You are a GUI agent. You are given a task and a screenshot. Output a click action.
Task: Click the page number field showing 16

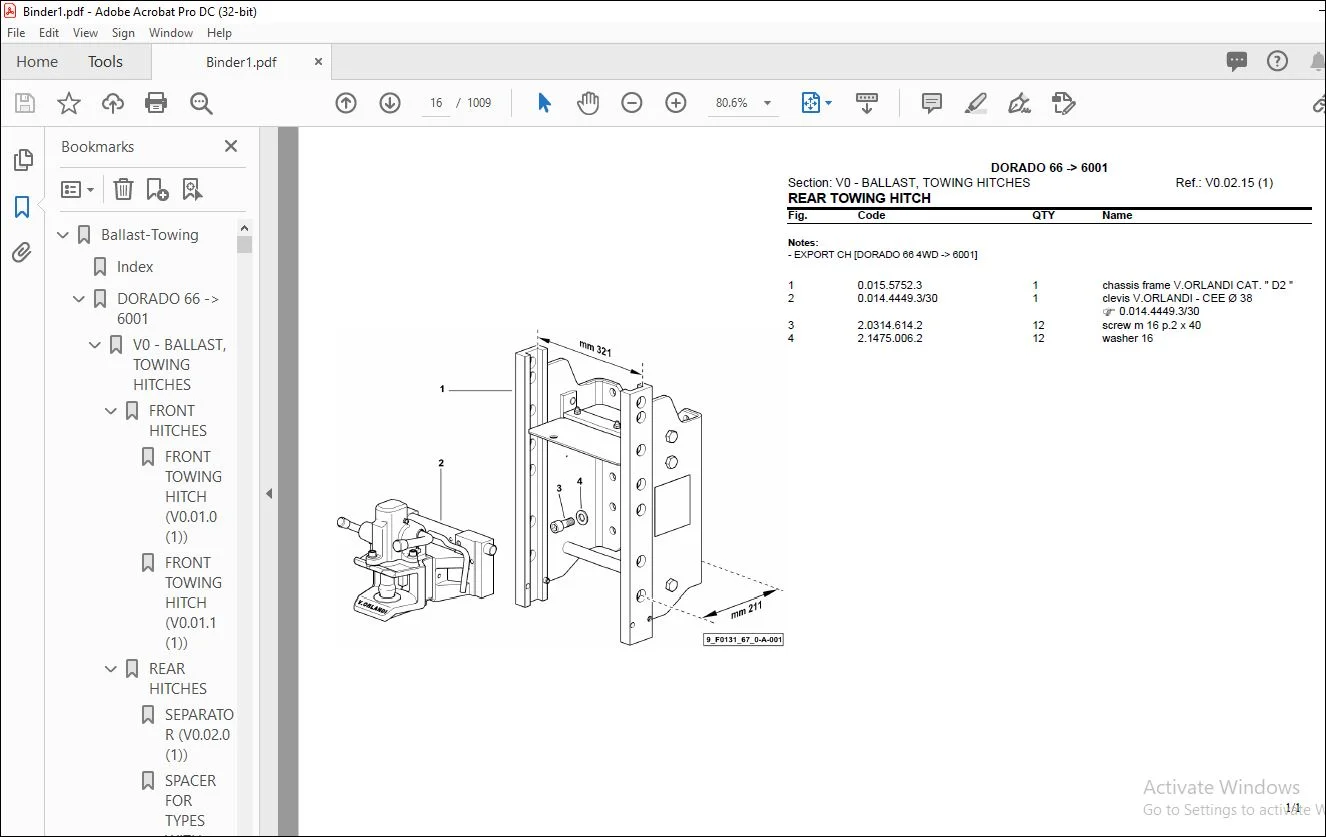(x=436, y=103)
